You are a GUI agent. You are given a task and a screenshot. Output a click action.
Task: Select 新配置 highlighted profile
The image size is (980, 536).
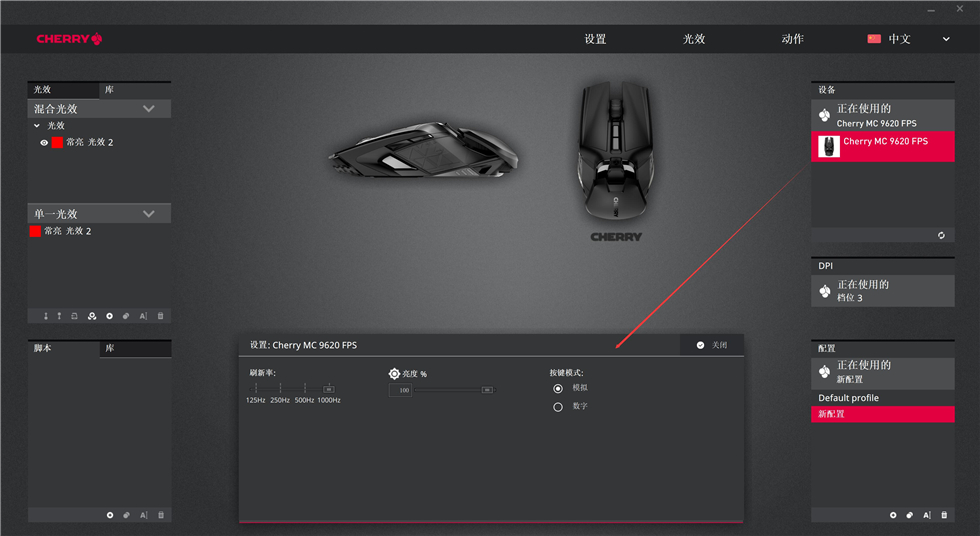coord(882,414)
